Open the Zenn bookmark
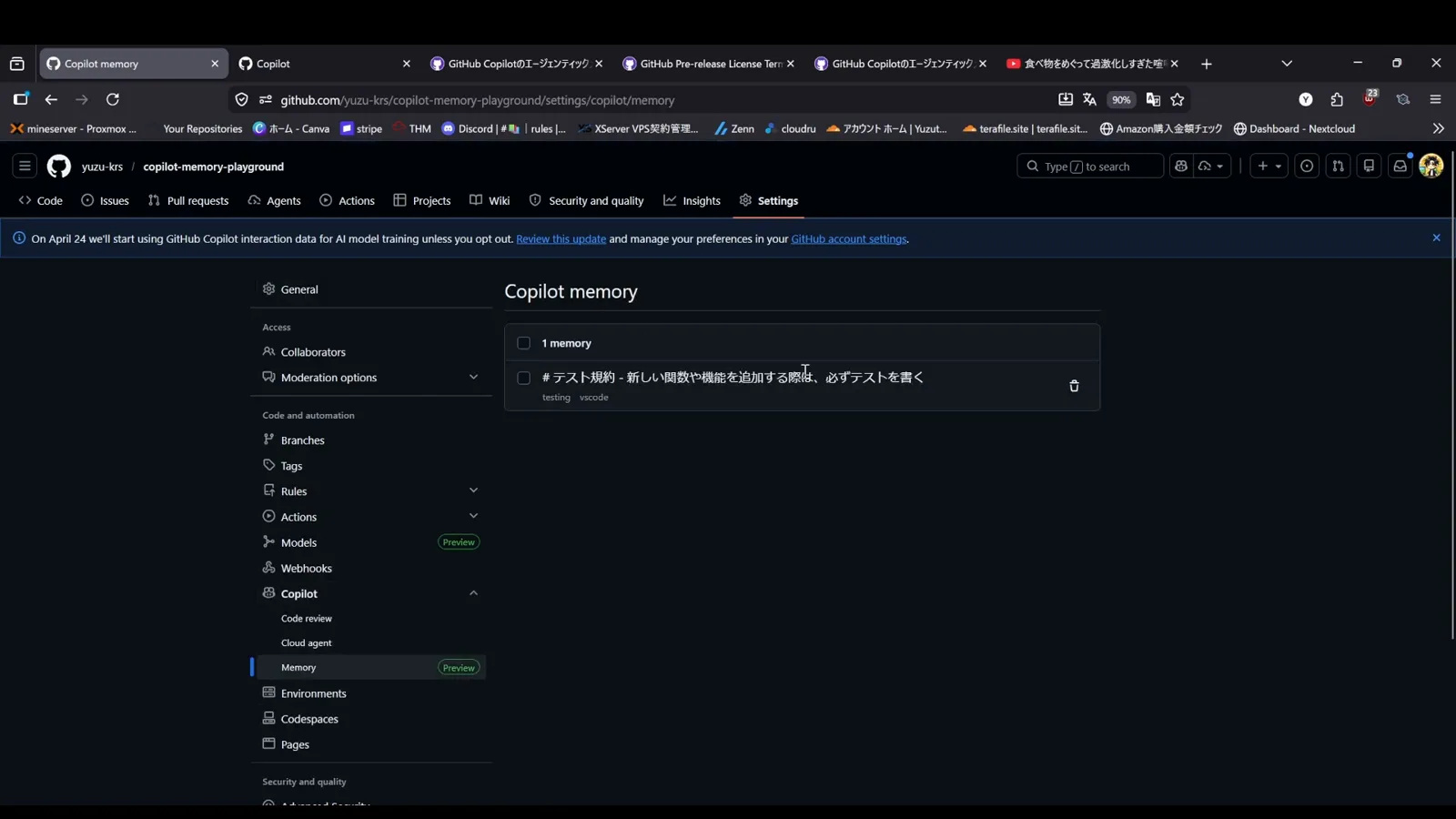 pyautogui.click(x=734, y=128)
